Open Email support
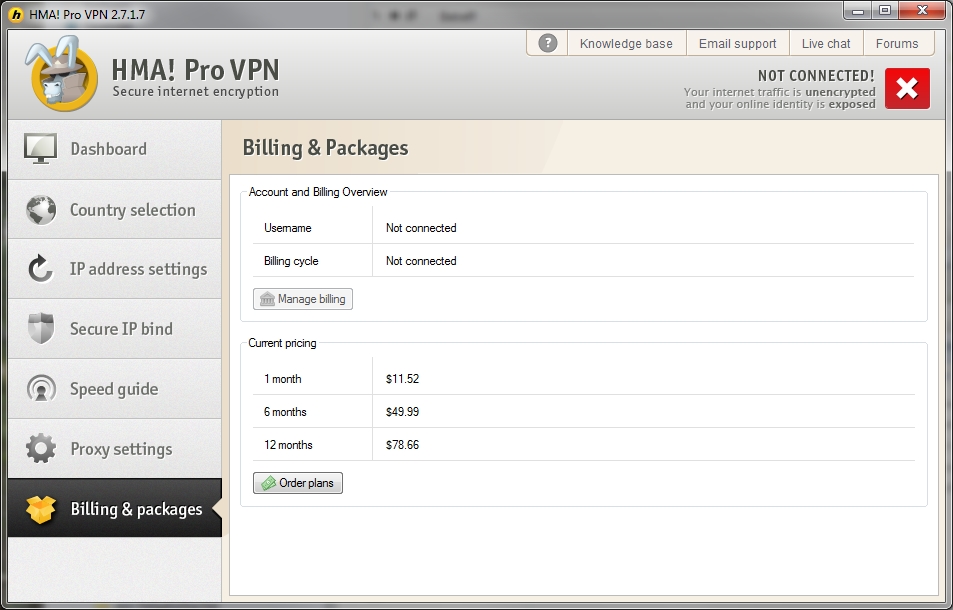The width and height of the screenshot is (953, 610). pos(737,44)
